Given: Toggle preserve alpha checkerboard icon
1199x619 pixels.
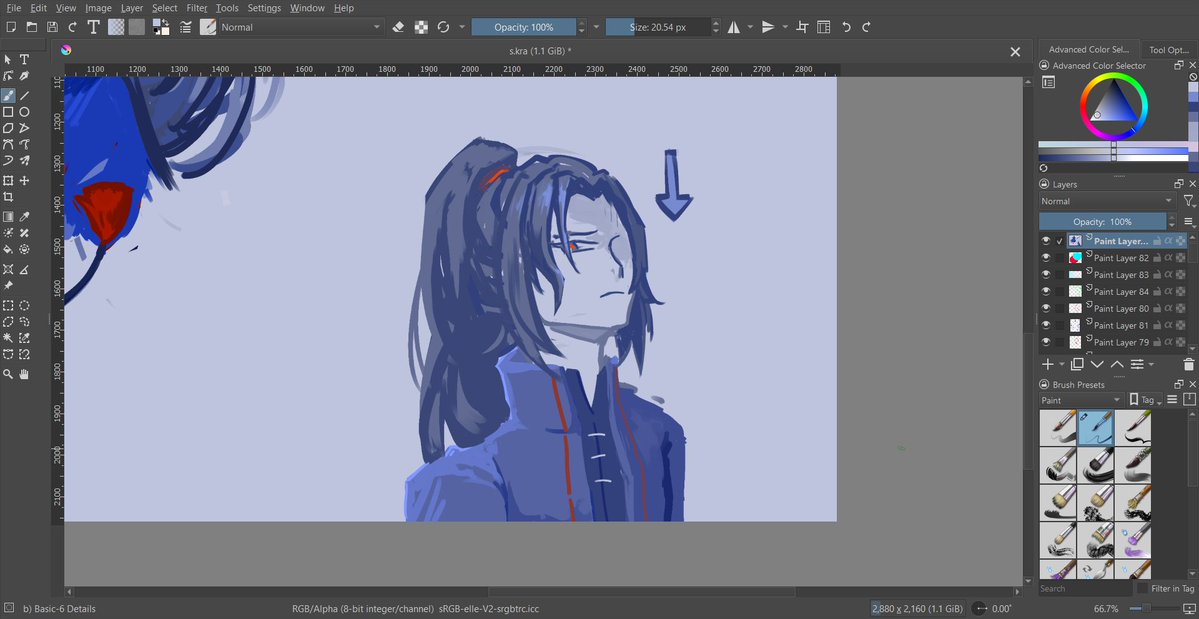Looking at the screenshot, I should (421, 28).
